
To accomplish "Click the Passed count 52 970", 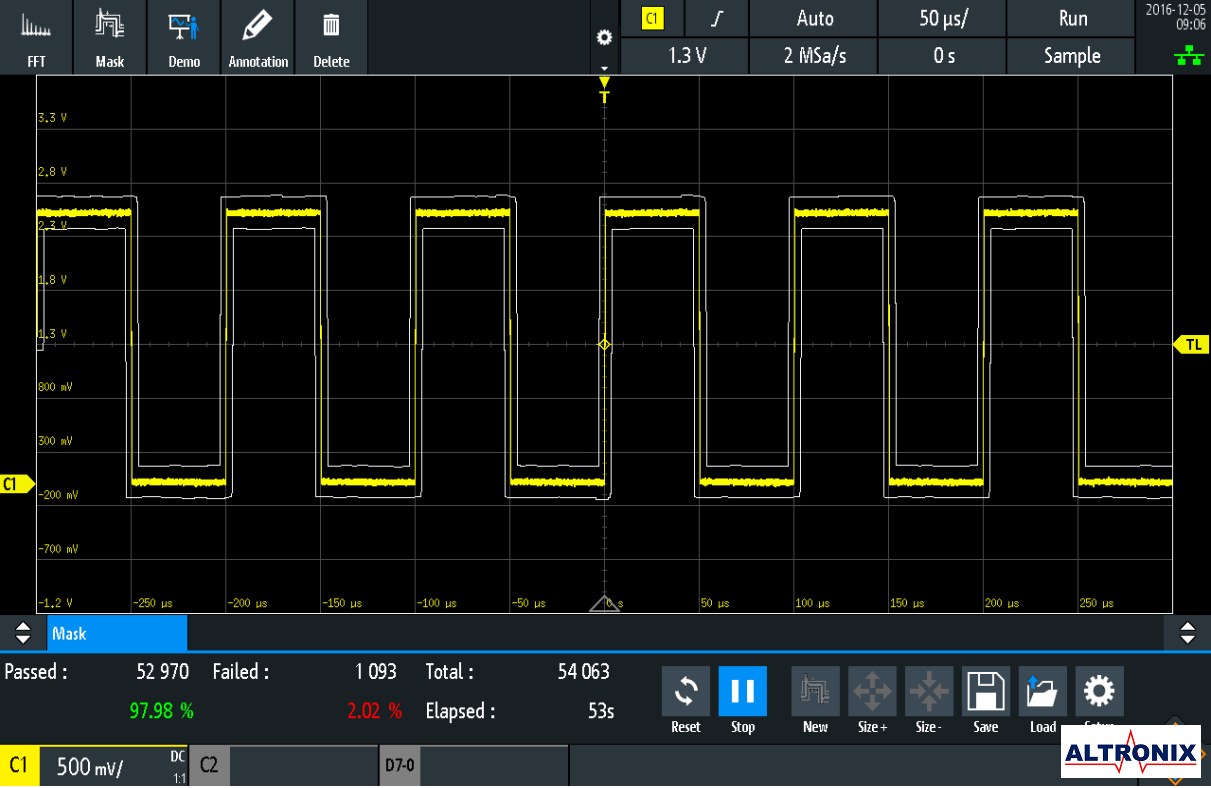I will click(x=162, y=672).
